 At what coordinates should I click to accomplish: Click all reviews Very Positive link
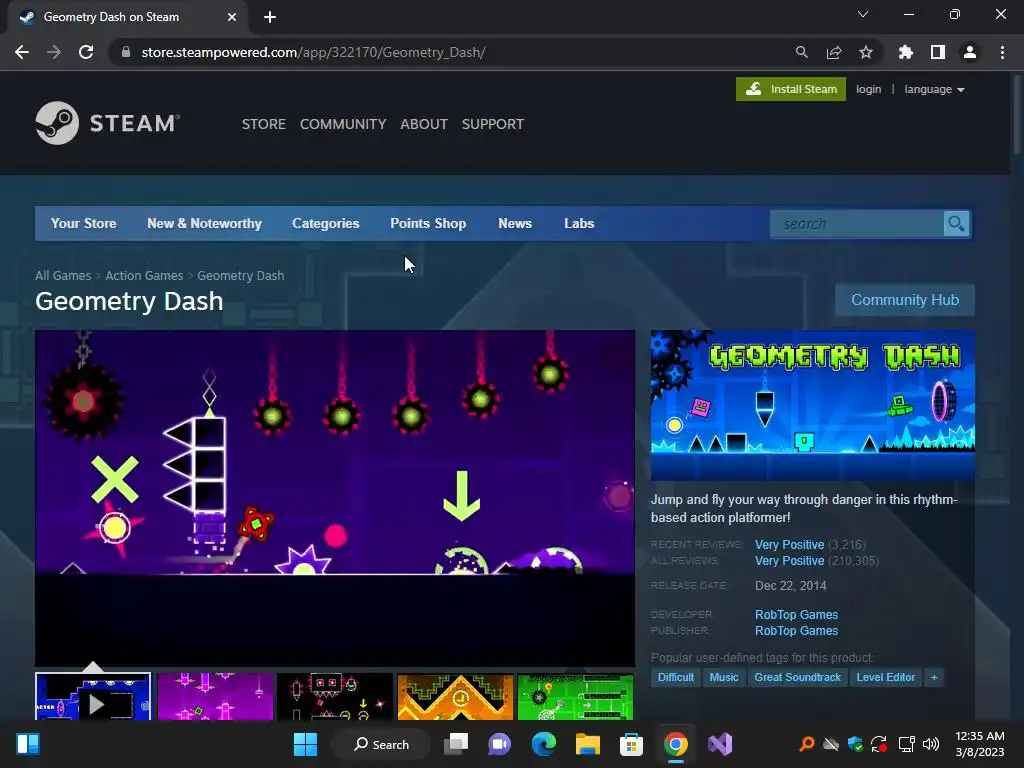(790, 561)
